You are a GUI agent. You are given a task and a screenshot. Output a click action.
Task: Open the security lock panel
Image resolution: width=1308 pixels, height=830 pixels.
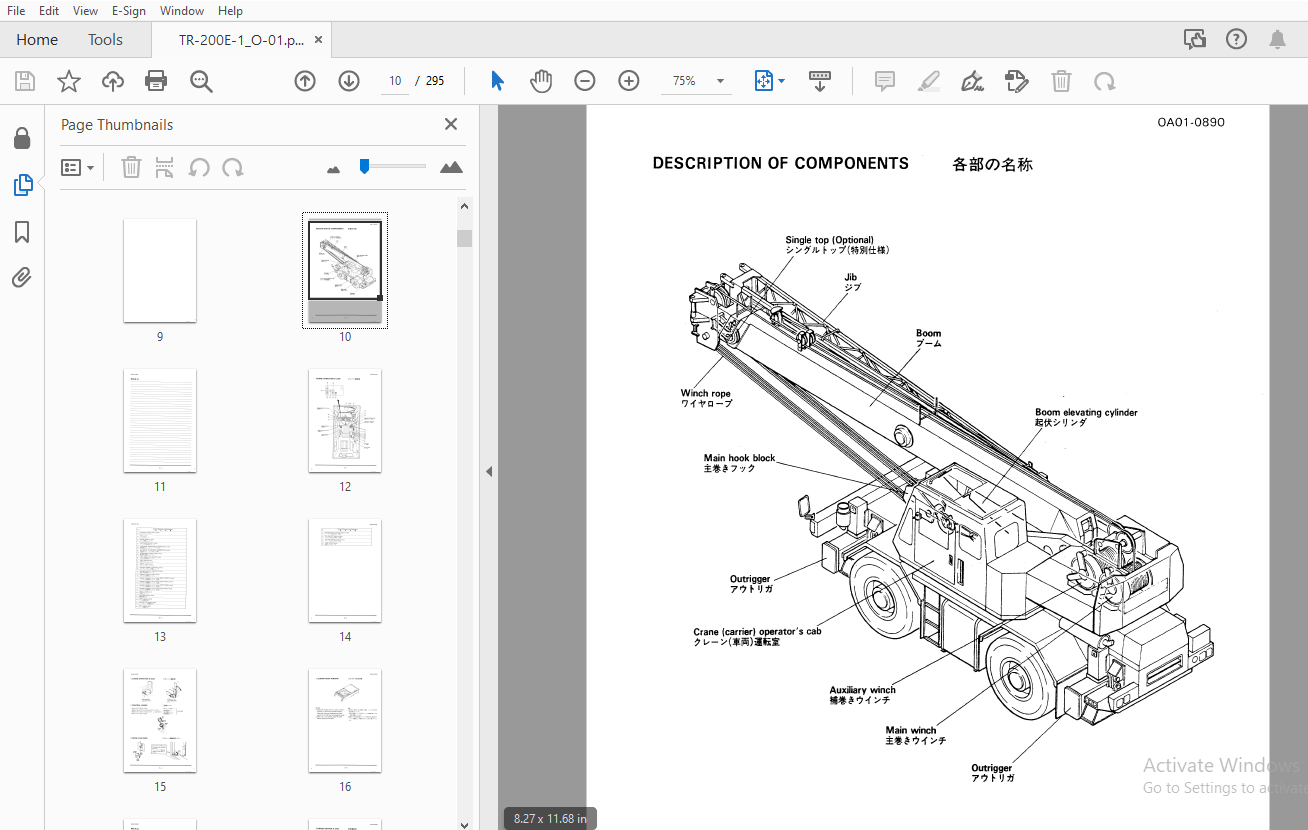point(22,138)
